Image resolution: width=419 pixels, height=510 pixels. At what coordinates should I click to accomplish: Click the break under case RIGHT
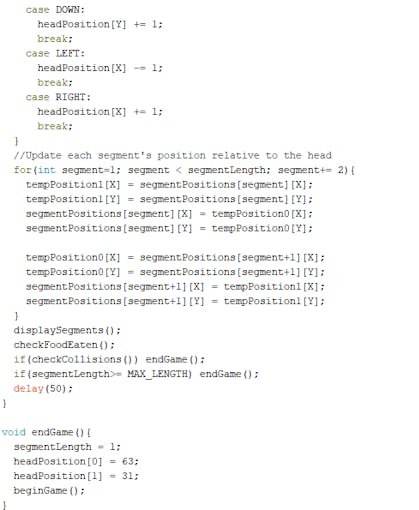coord(55,126)
